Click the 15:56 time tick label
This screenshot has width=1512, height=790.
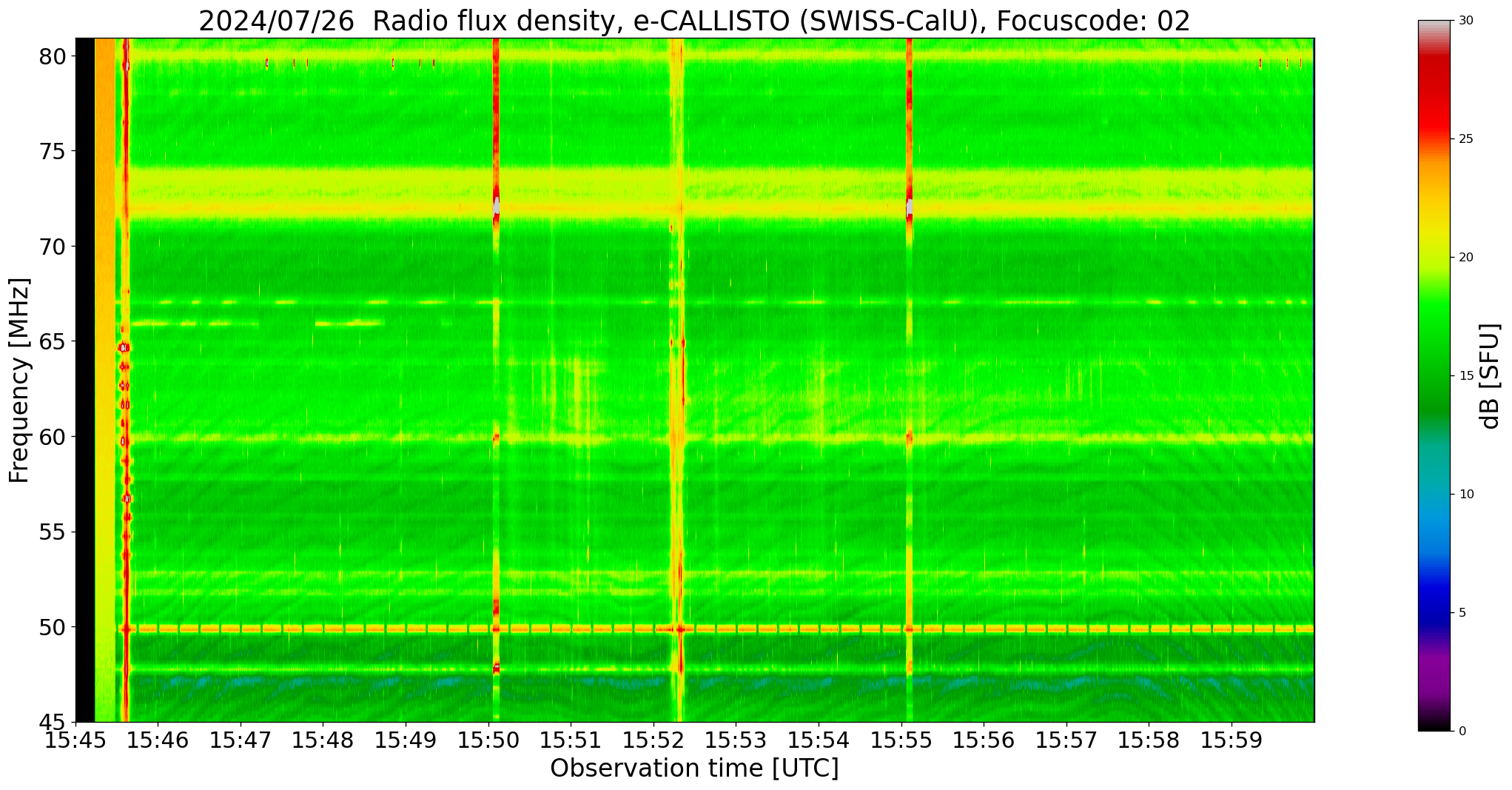984,740
